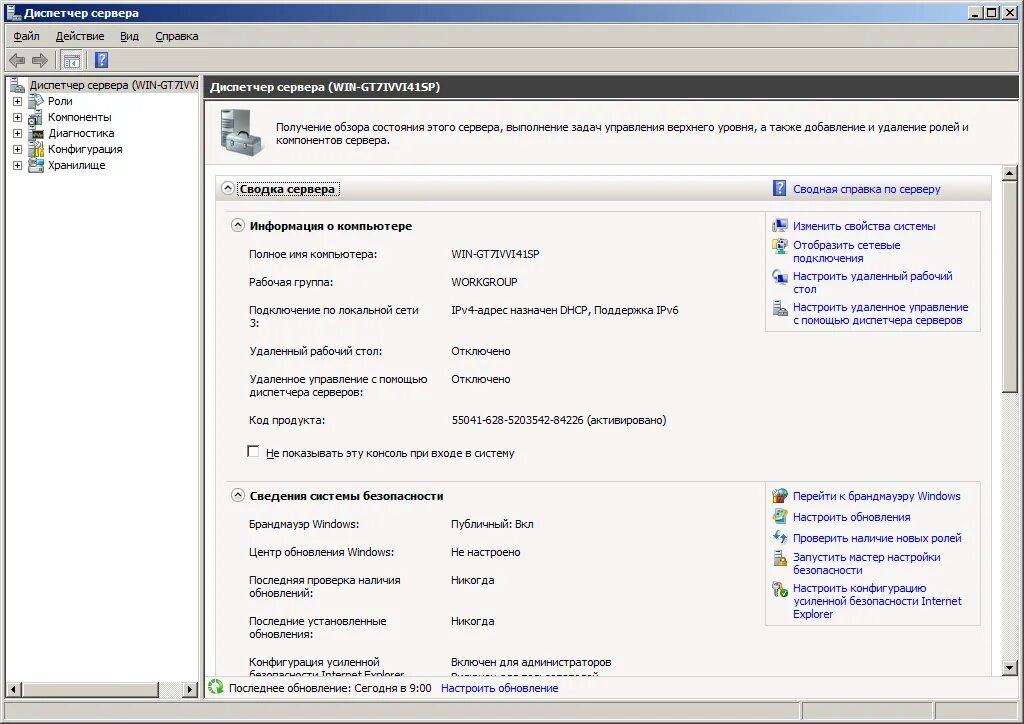Click the Изменить свойства системы link

864,226
